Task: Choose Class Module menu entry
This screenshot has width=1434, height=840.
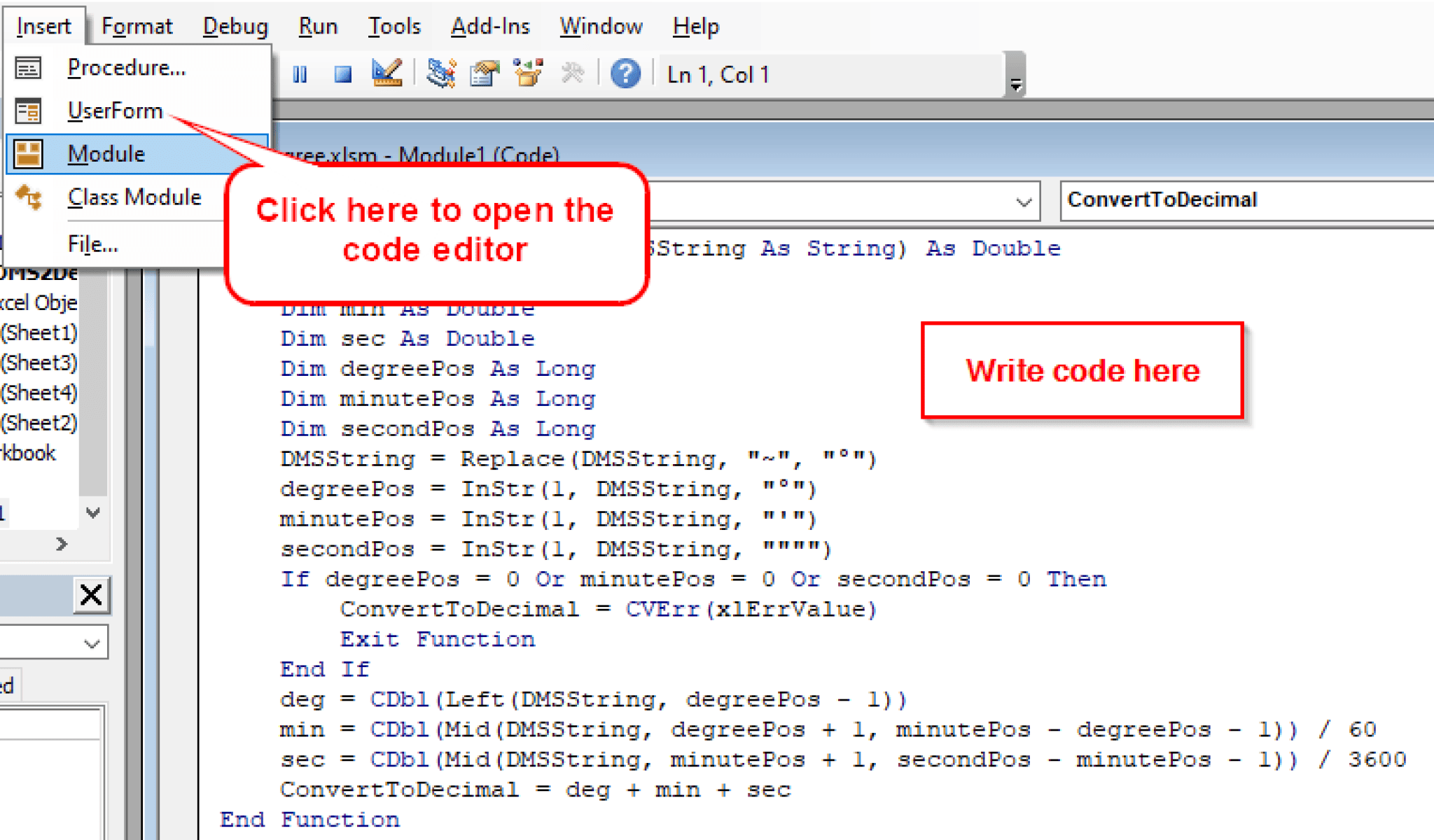Action: [x=134, y=197]
